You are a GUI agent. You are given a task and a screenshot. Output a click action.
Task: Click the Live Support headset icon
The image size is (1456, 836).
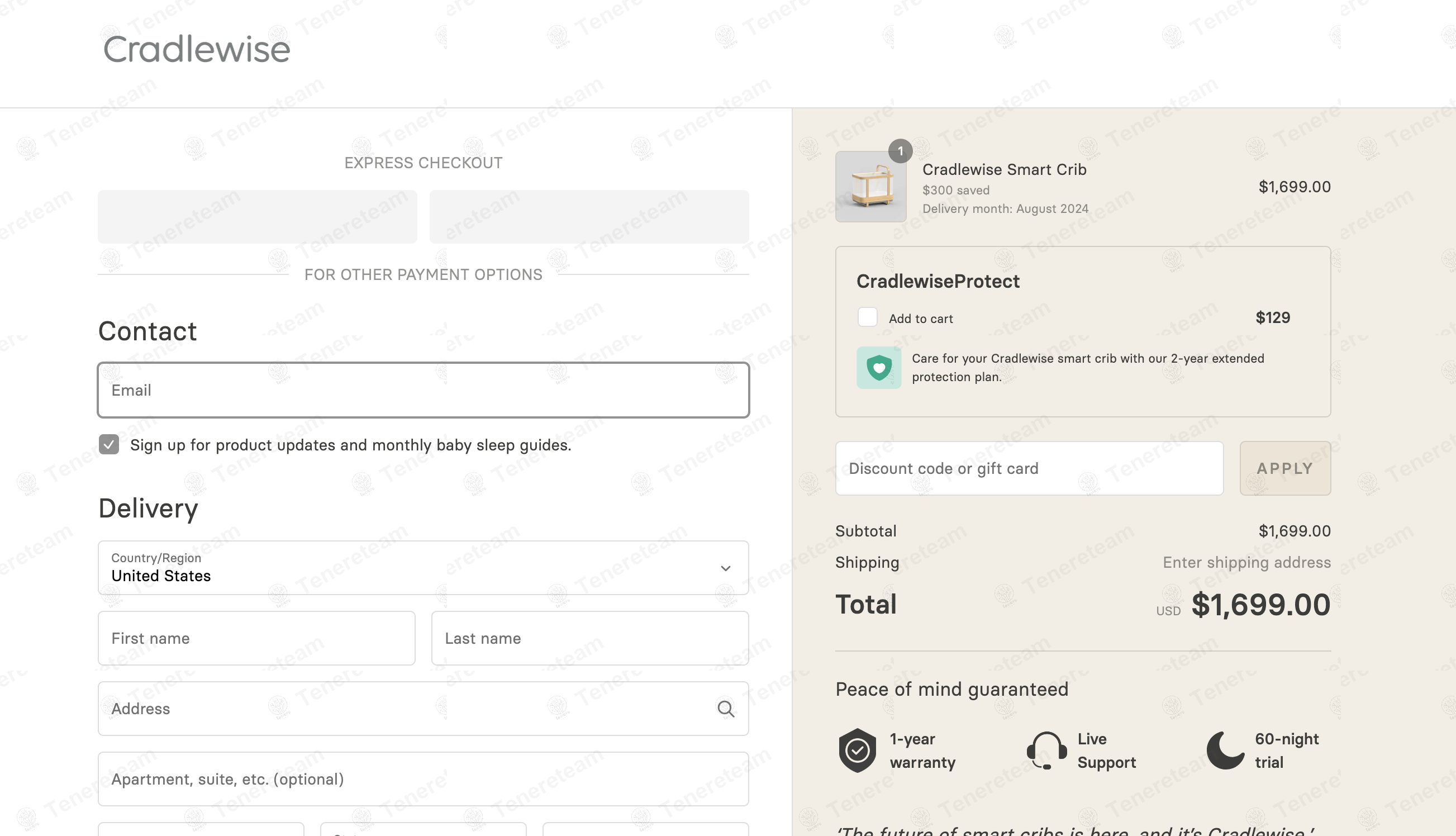1046,750
